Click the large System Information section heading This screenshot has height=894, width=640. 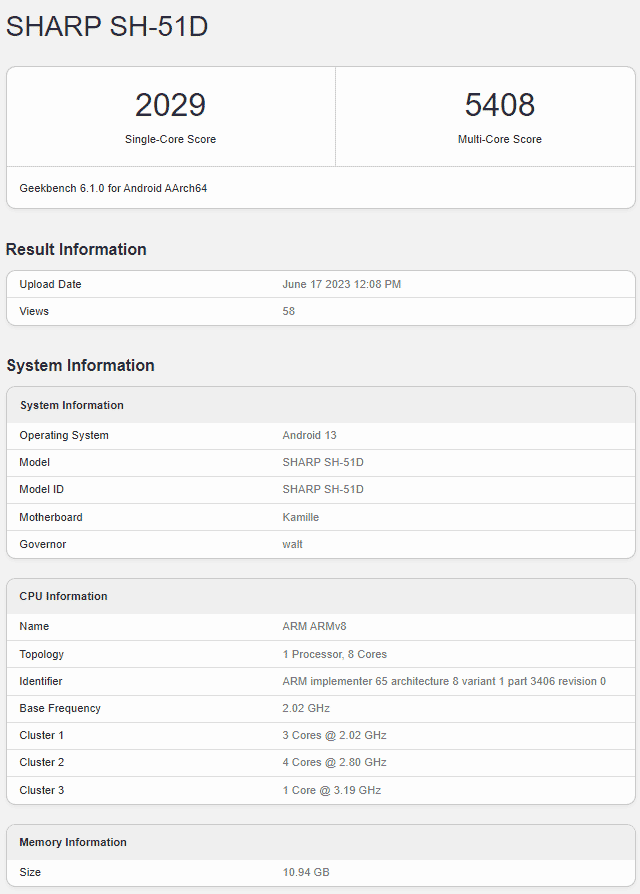point(80,365)
